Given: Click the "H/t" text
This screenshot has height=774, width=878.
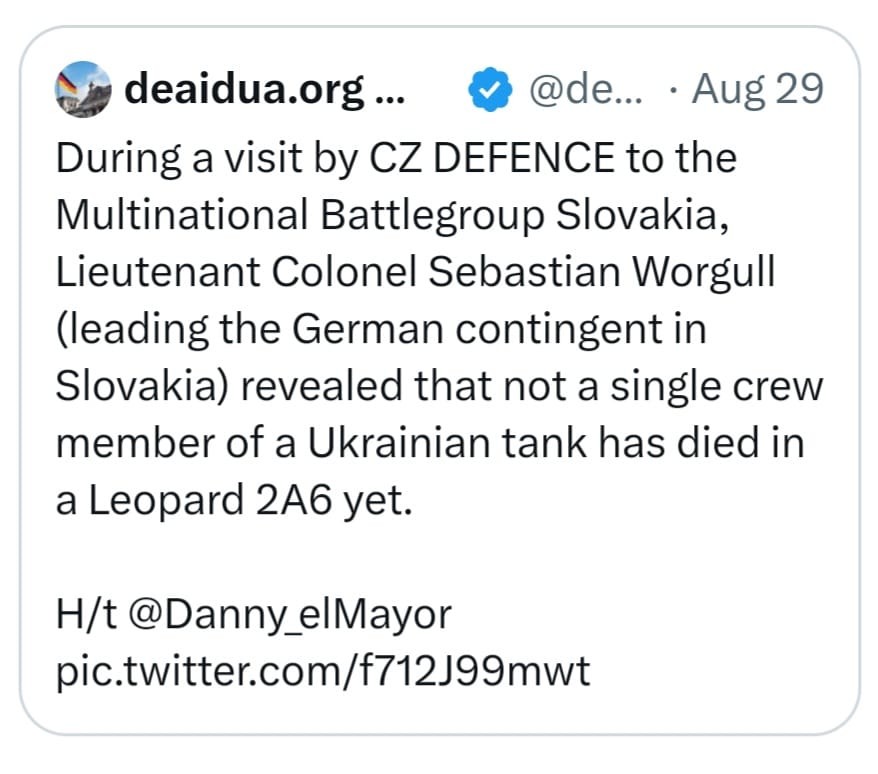Looking at the screenshot, I should click(87, 613).
